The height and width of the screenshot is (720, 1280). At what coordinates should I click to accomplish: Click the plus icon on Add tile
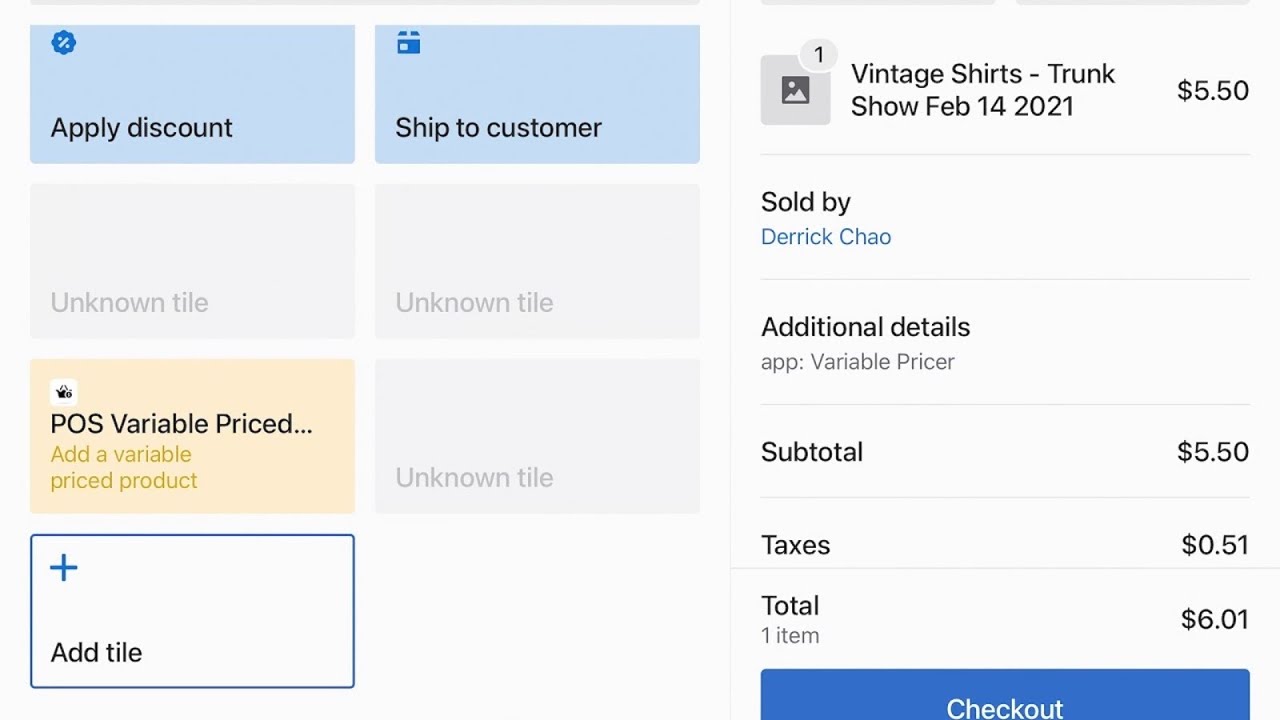pyautogui.click(x=64, y=568)
